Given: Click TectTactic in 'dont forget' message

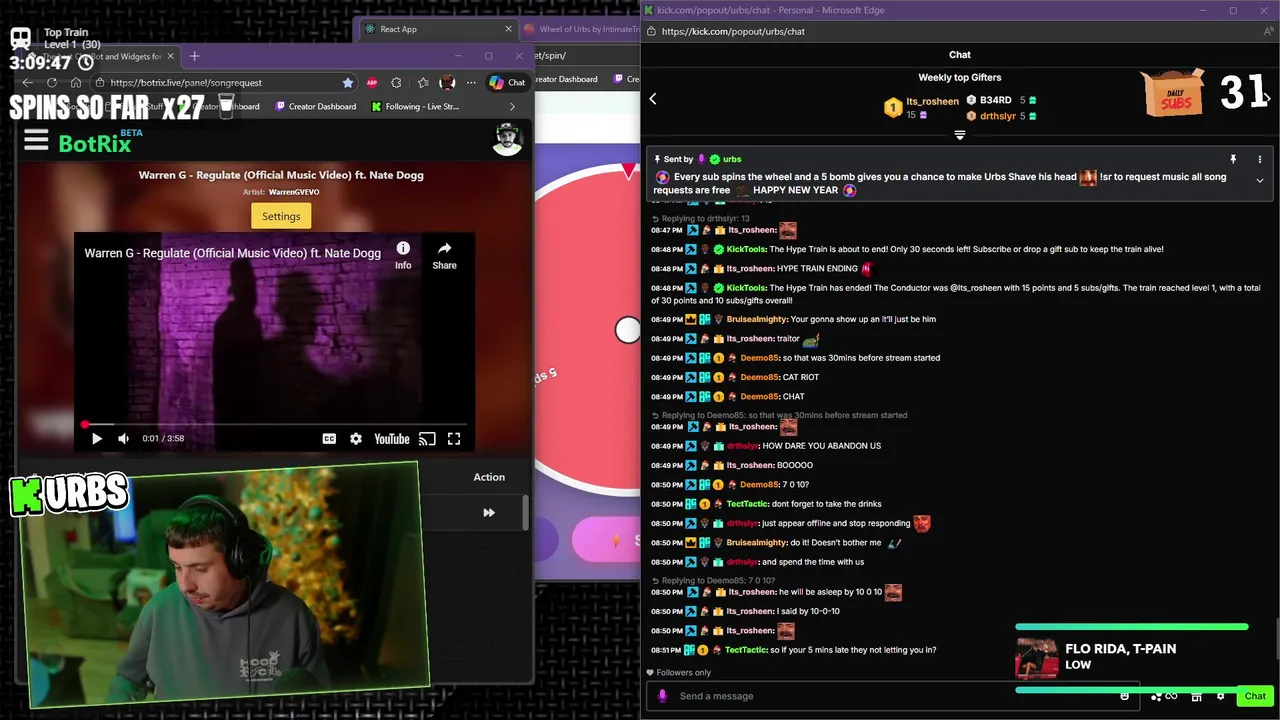Looking at the screenshot, I should pyautogui.click(x=747, y=504).
